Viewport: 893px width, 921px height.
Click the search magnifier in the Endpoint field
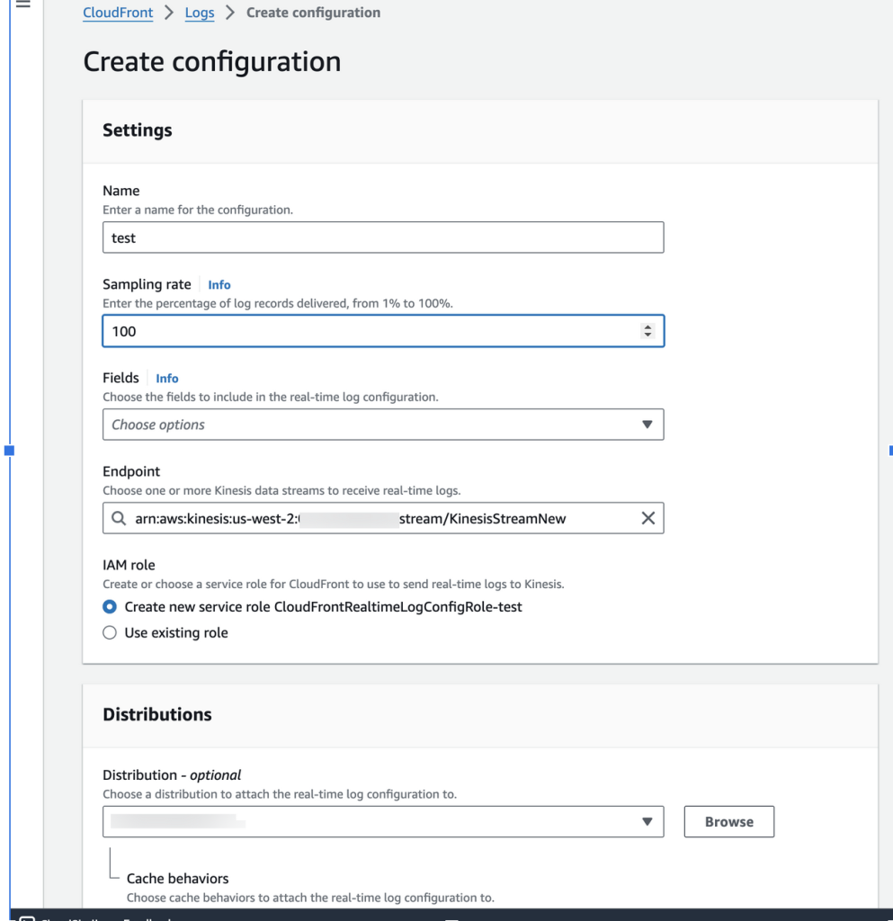117,518
